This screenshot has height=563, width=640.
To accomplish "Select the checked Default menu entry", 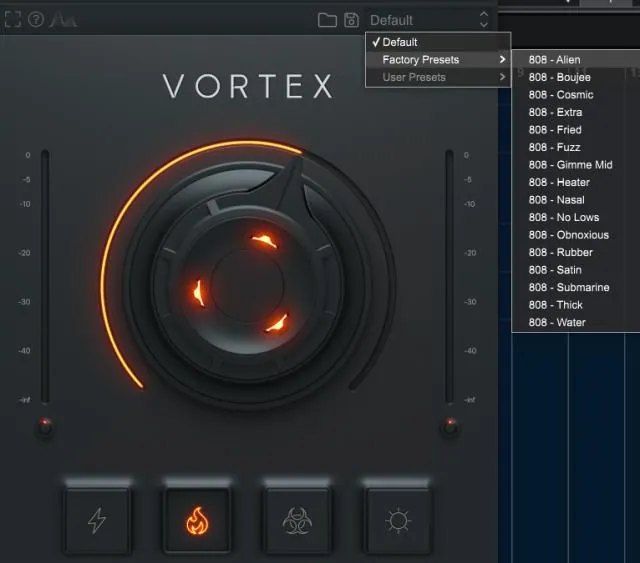I will 400,42.
